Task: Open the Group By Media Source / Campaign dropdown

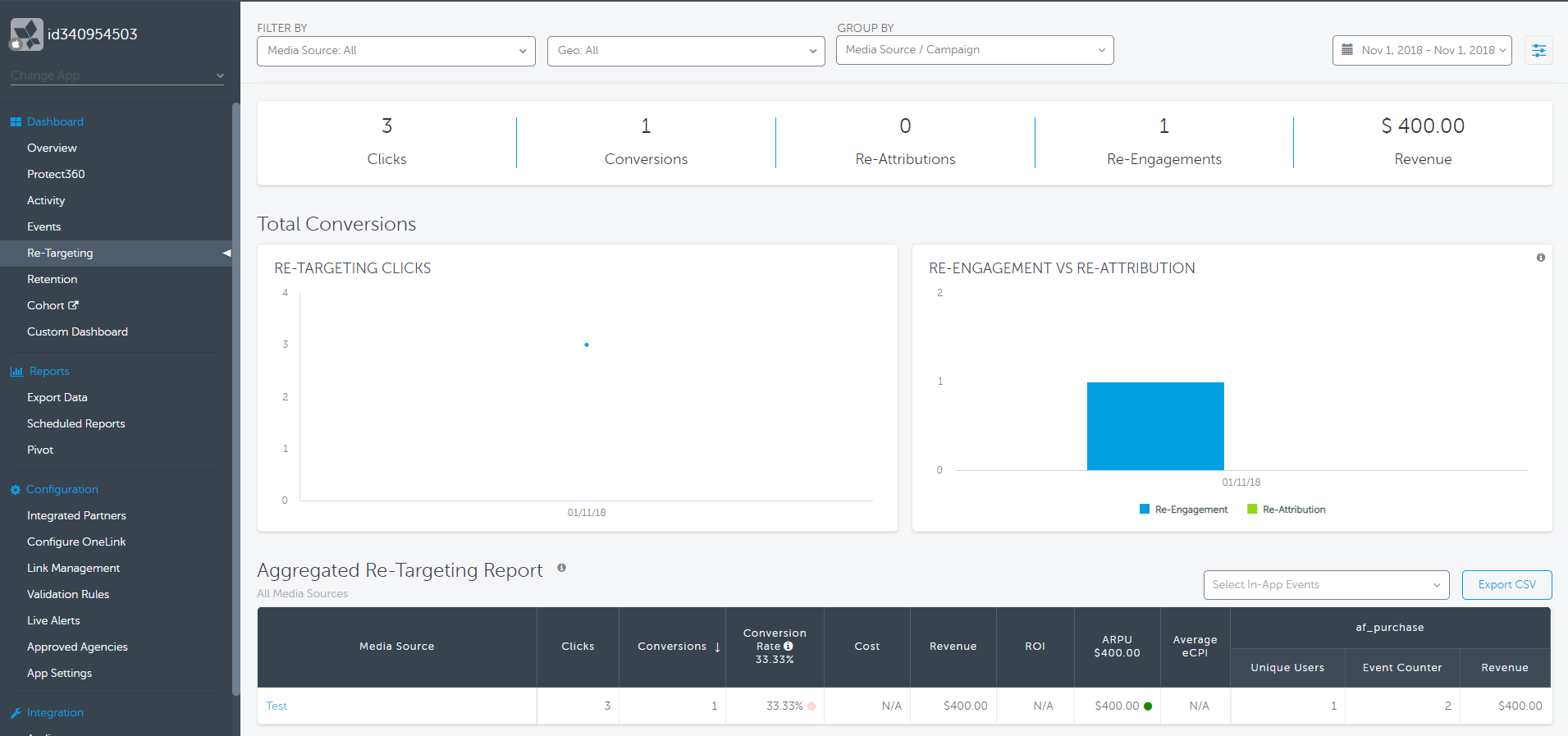Action: pos(975,50)
